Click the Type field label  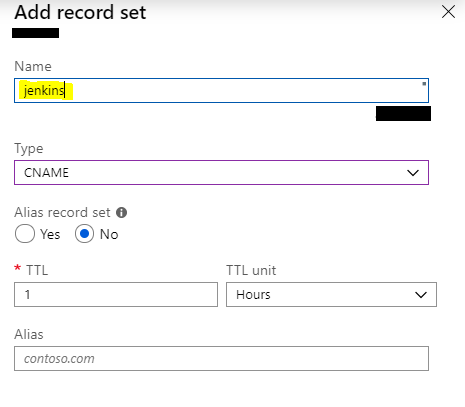click(x=29, y=149)
